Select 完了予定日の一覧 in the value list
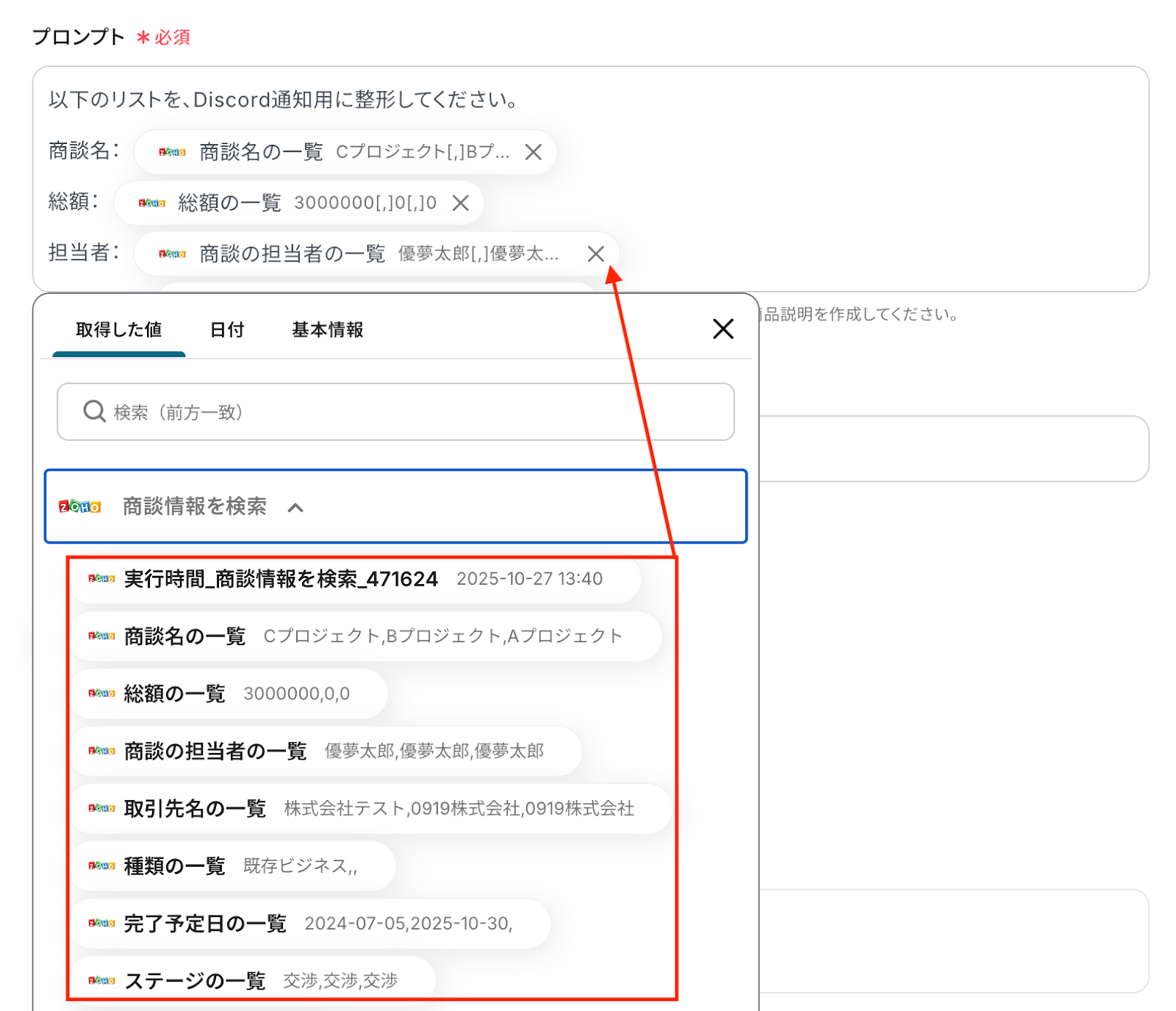 [310, 924]
